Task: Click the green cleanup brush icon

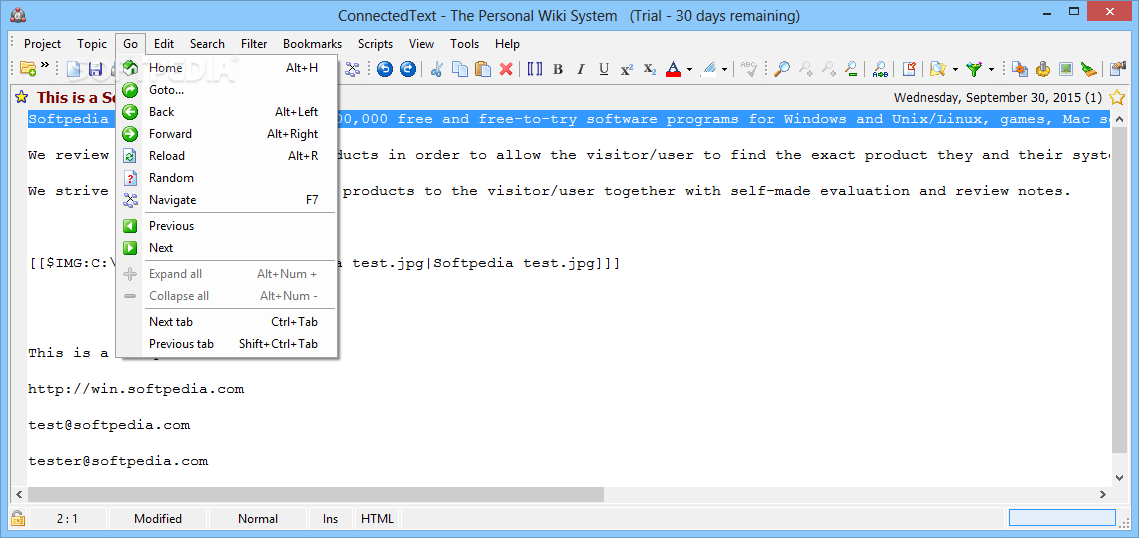Action: tap(1088, 69)
